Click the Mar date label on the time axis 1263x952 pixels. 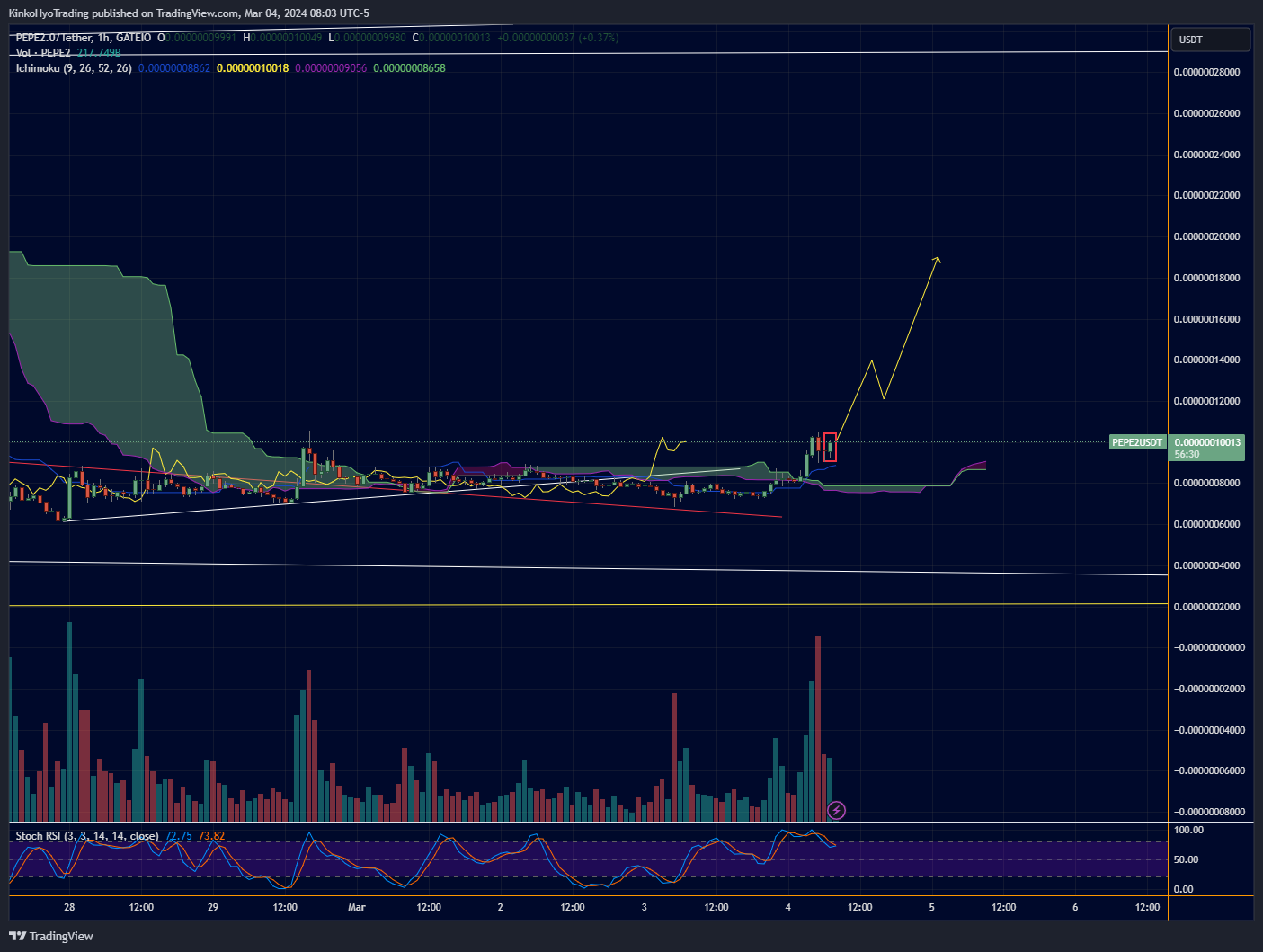357,907
